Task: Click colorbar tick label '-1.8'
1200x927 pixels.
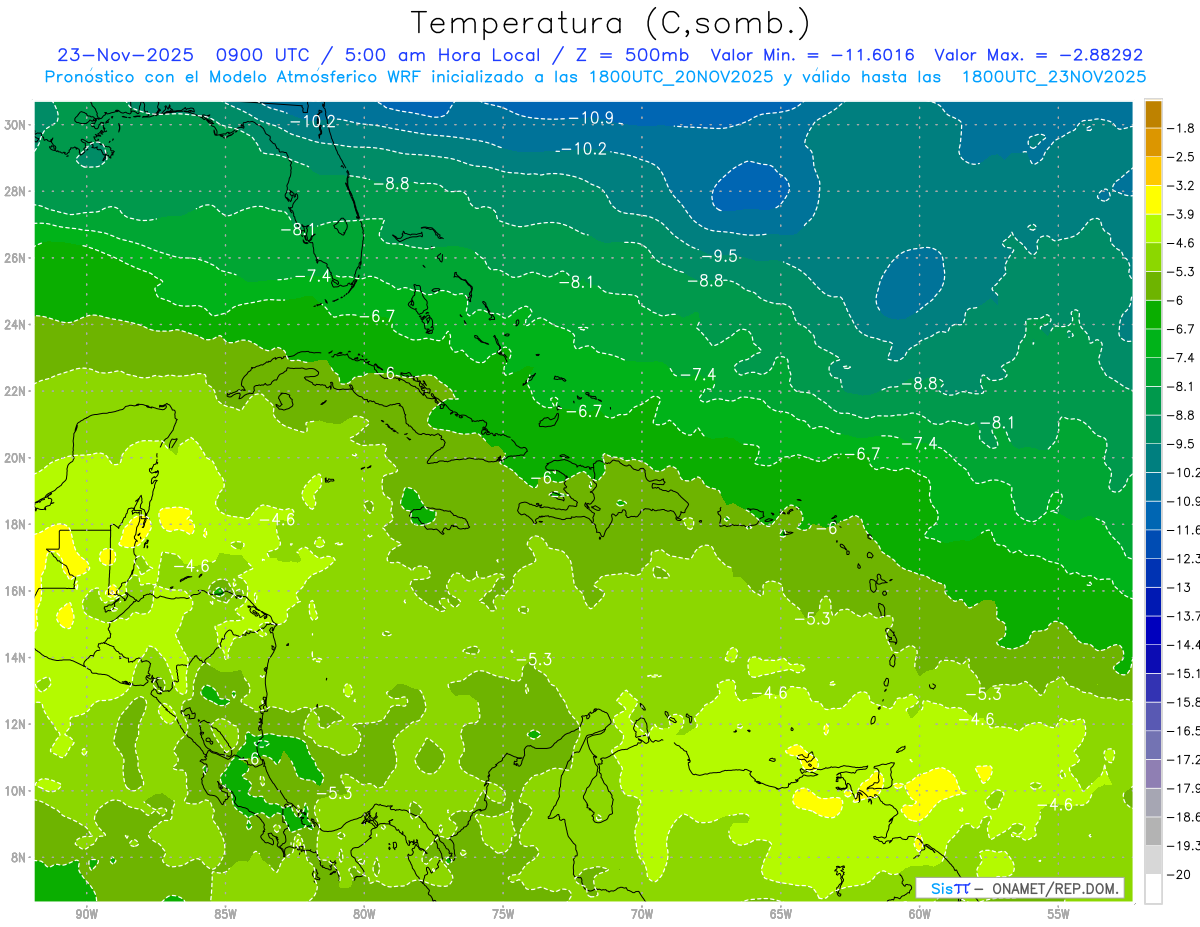Action: [x=1181, y=128]
